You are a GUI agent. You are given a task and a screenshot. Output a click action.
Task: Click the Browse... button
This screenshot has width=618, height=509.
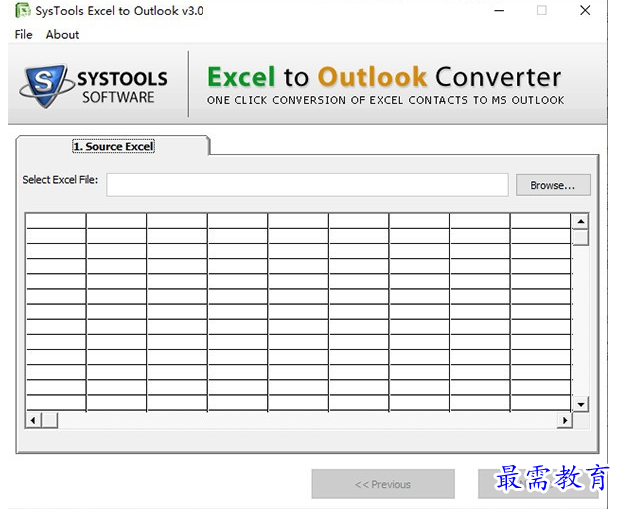click(x=553, y=185)
